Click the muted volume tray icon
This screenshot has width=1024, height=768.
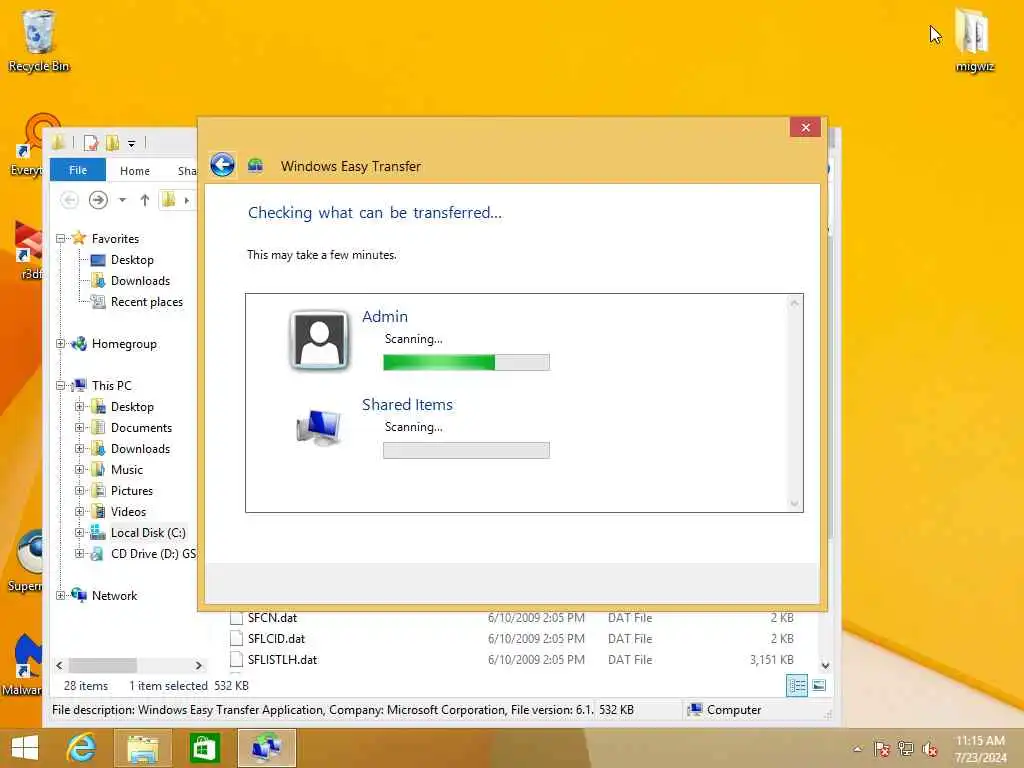pos(929,749)
